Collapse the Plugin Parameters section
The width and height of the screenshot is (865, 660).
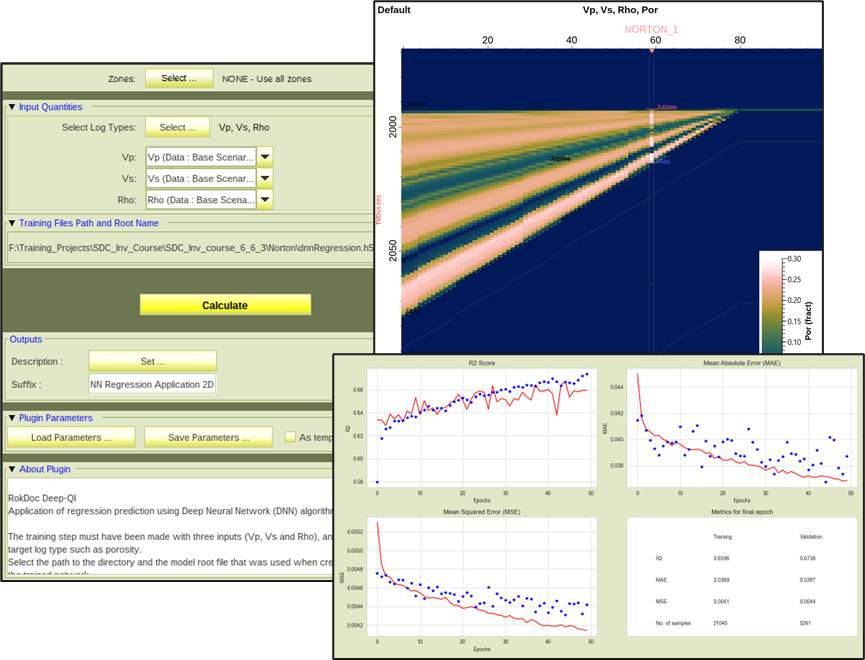12,418
